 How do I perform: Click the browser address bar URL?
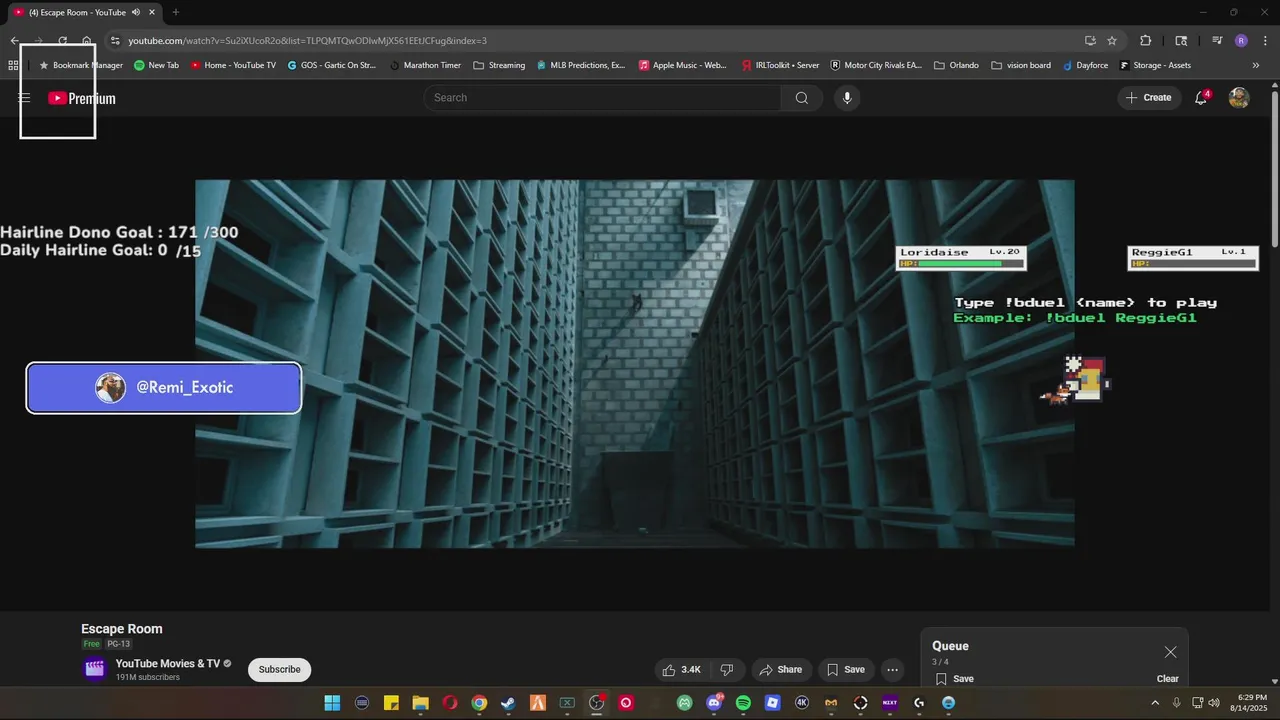click(308, 41)
